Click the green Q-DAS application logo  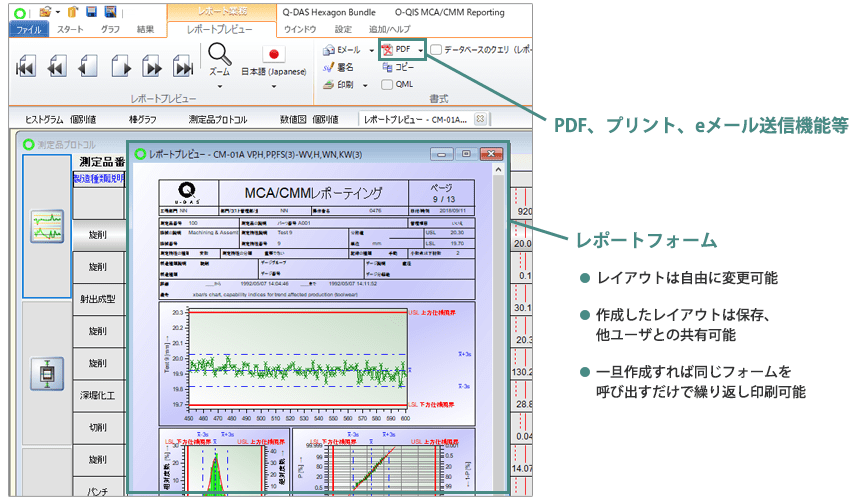click(20, 12)
